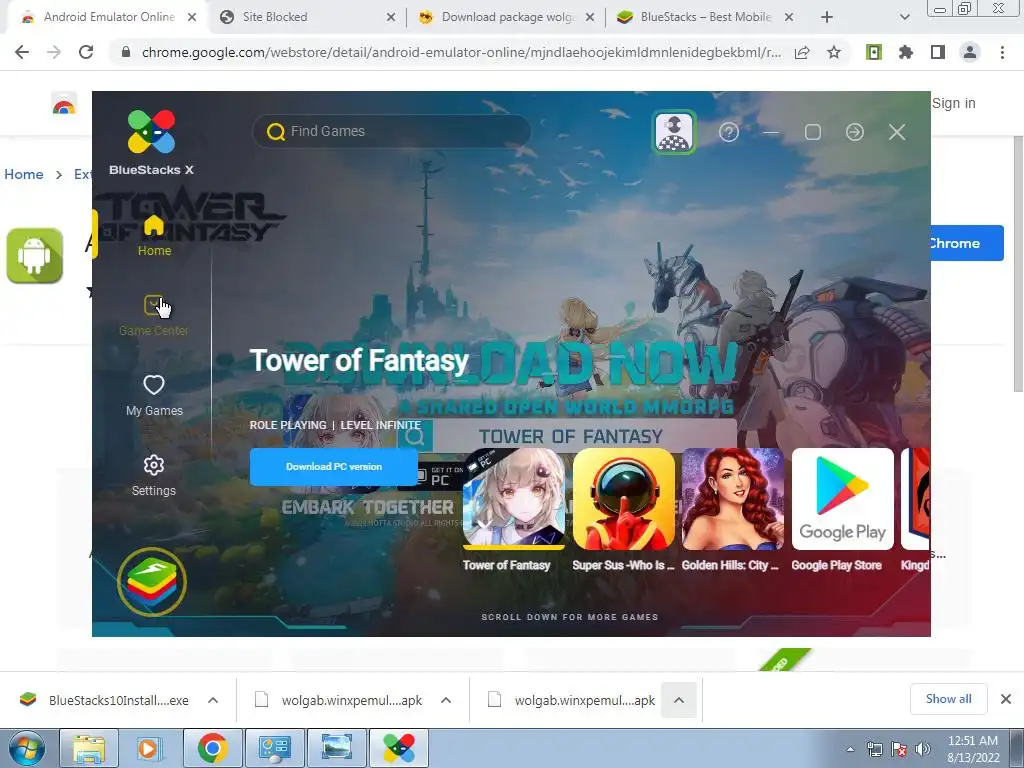This screenshot has width=1024, height=768.
Task: Switch to the Site Blocked browser tab
Action: tap(307, 17)
